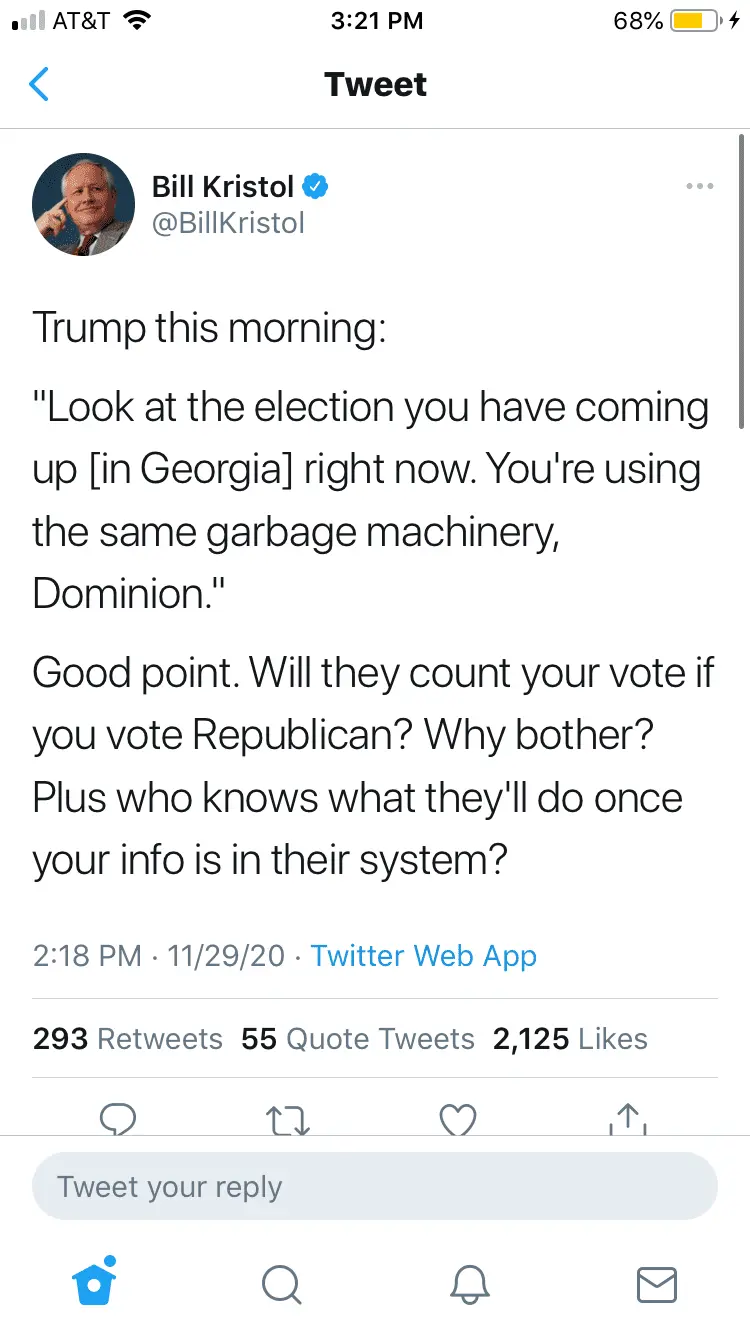Tap the Twitter Web App link

[424, 955]
